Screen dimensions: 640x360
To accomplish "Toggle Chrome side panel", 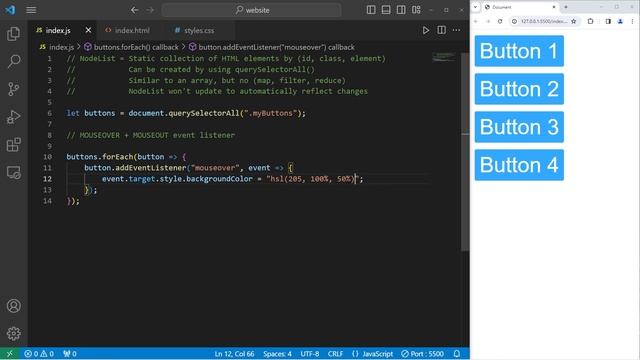I will pos(608,21).
